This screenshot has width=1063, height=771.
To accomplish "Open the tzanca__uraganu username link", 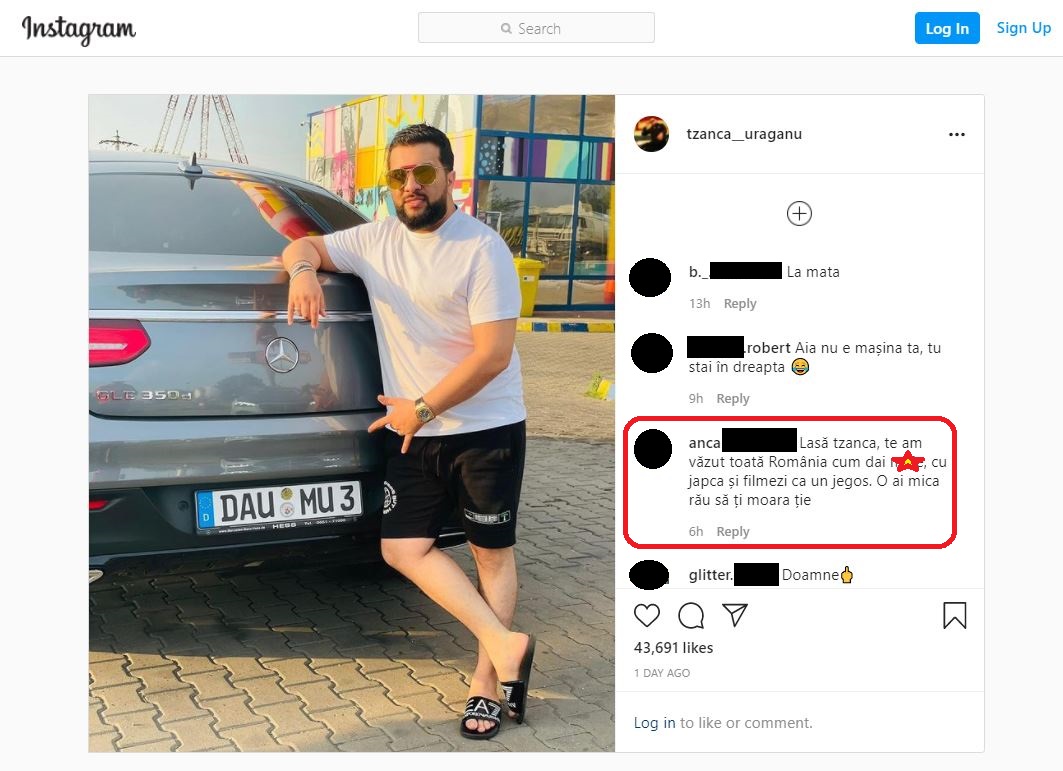I will tap(744, 134).
